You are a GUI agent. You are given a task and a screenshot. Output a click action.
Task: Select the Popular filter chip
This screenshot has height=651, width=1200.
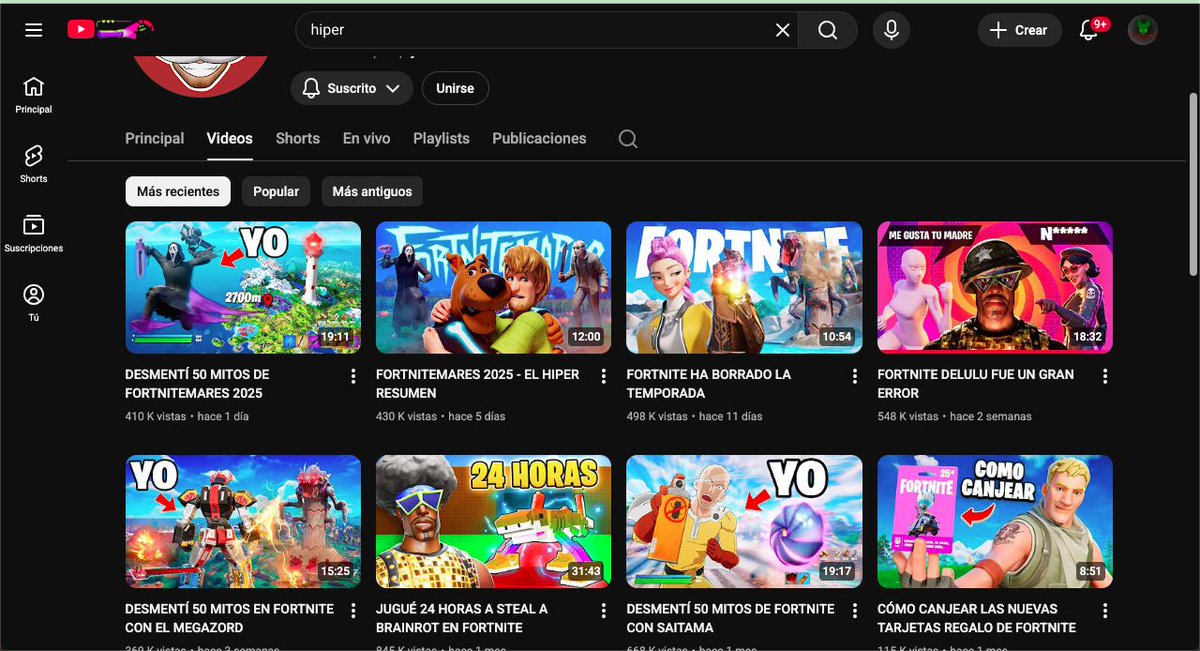(x=276, y=191)
